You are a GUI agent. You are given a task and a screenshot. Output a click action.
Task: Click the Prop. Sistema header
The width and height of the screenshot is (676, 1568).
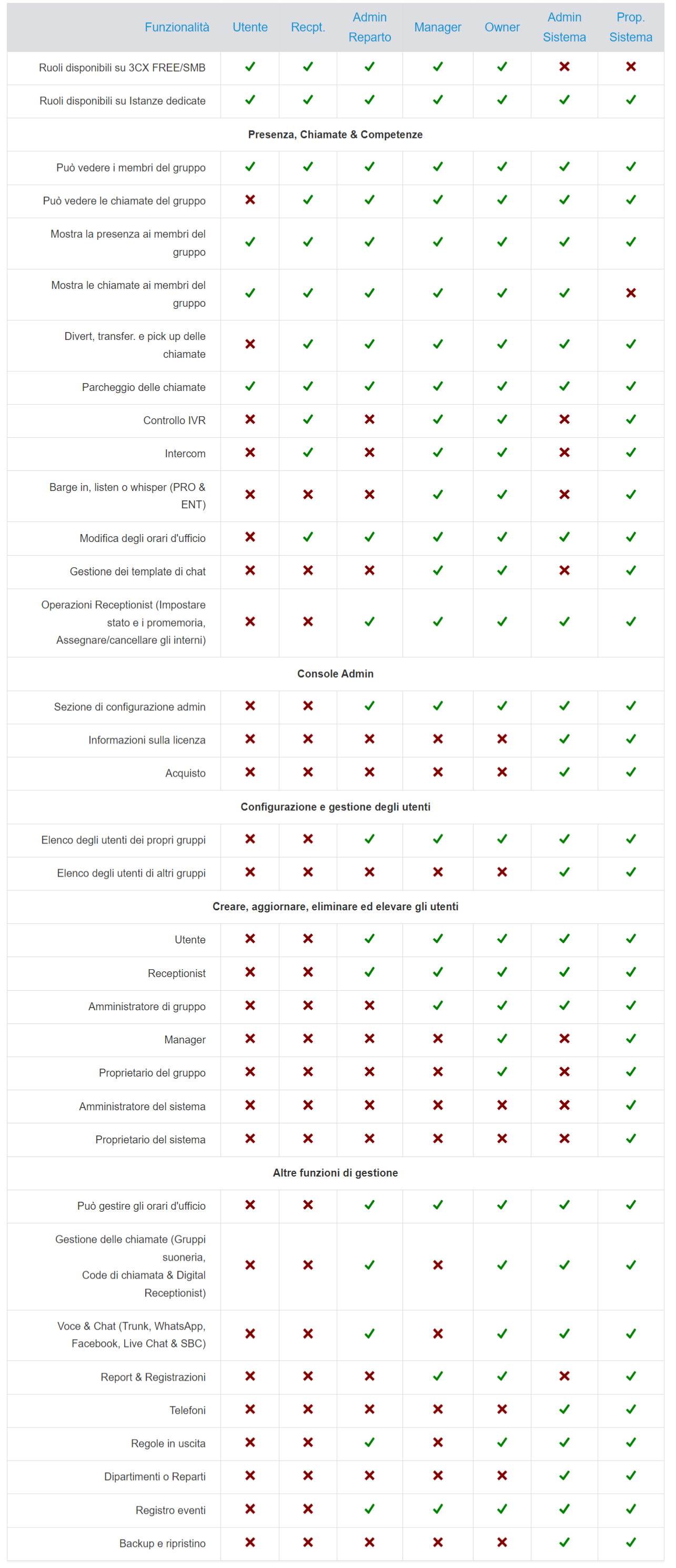tap(630, 27)
